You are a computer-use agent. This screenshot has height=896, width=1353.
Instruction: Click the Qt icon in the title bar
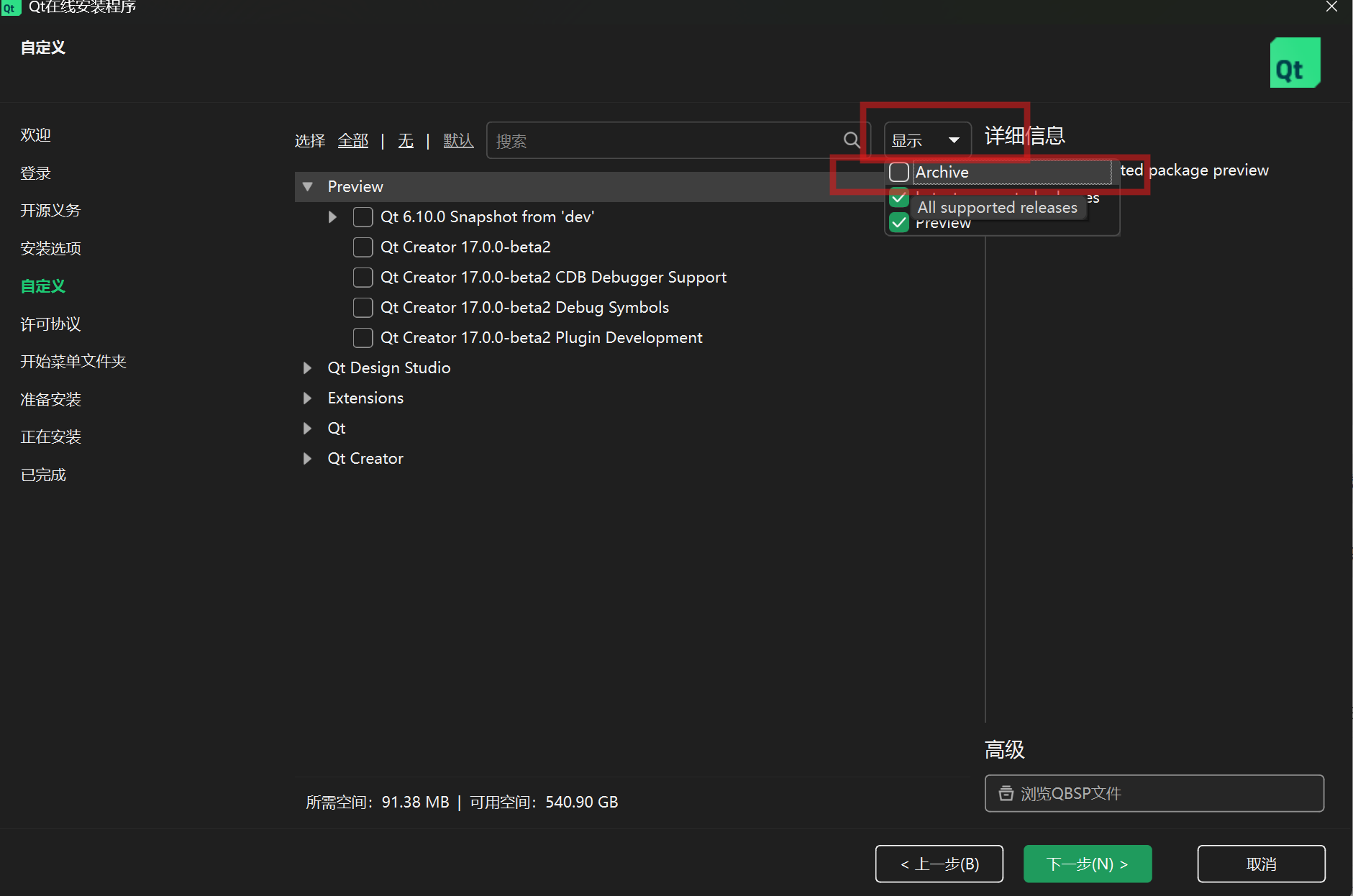[x=10, y=8]
